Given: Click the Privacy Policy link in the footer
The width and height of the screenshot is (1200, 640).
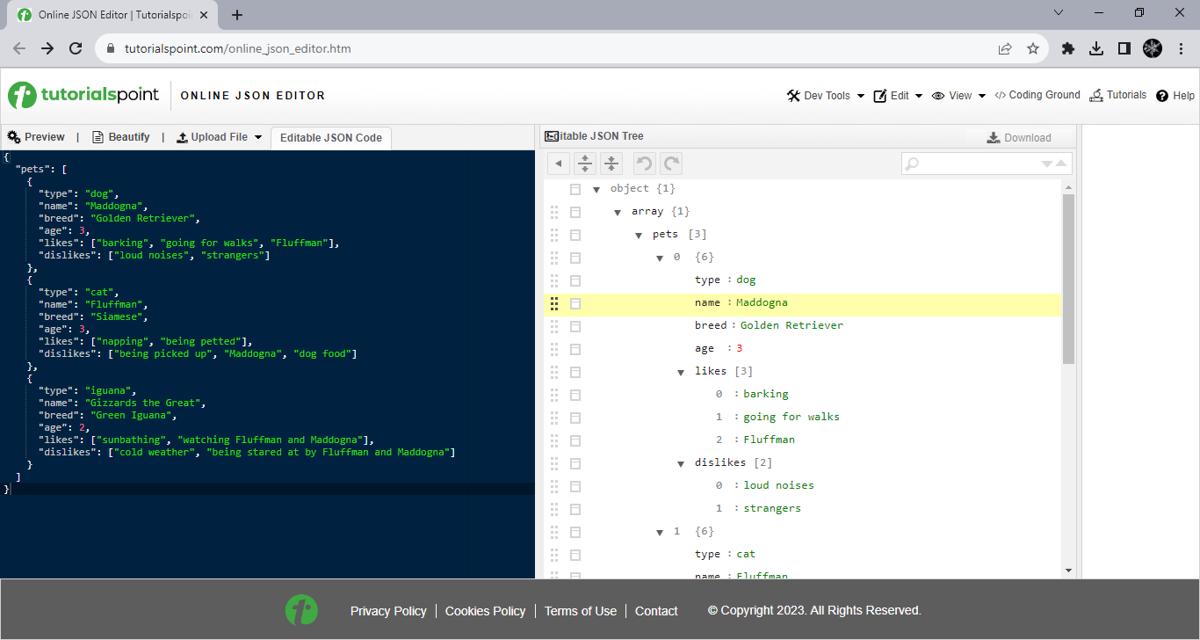Looking at the screenshot, I should tap(388, 610).
